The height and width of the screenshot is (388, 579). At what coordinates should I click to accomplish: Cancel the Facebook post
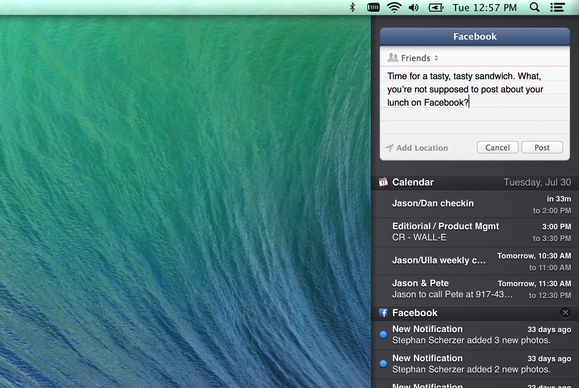point(497,147)
